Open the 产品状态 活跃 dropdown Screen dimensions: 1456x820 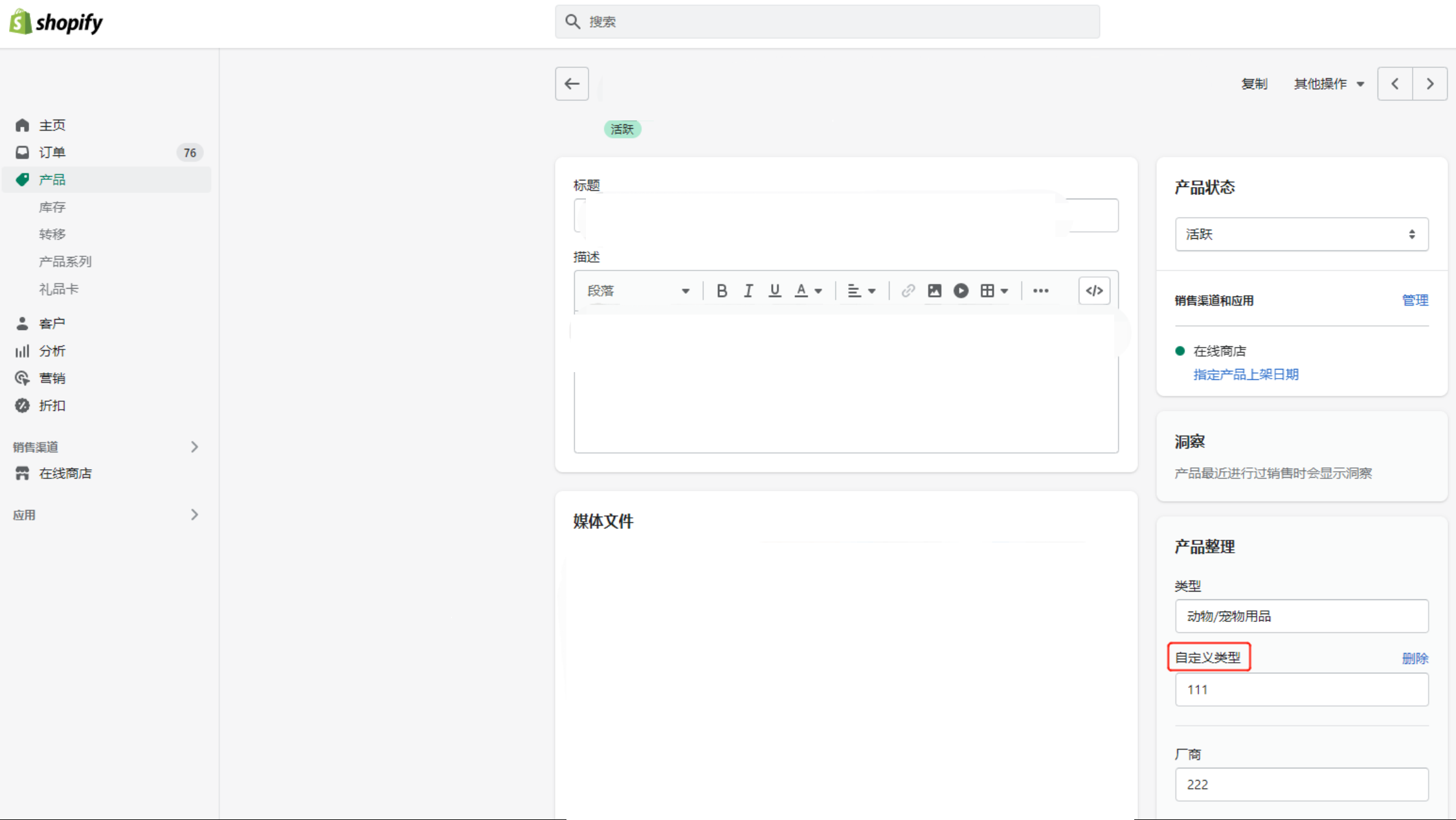point(1301,234)
